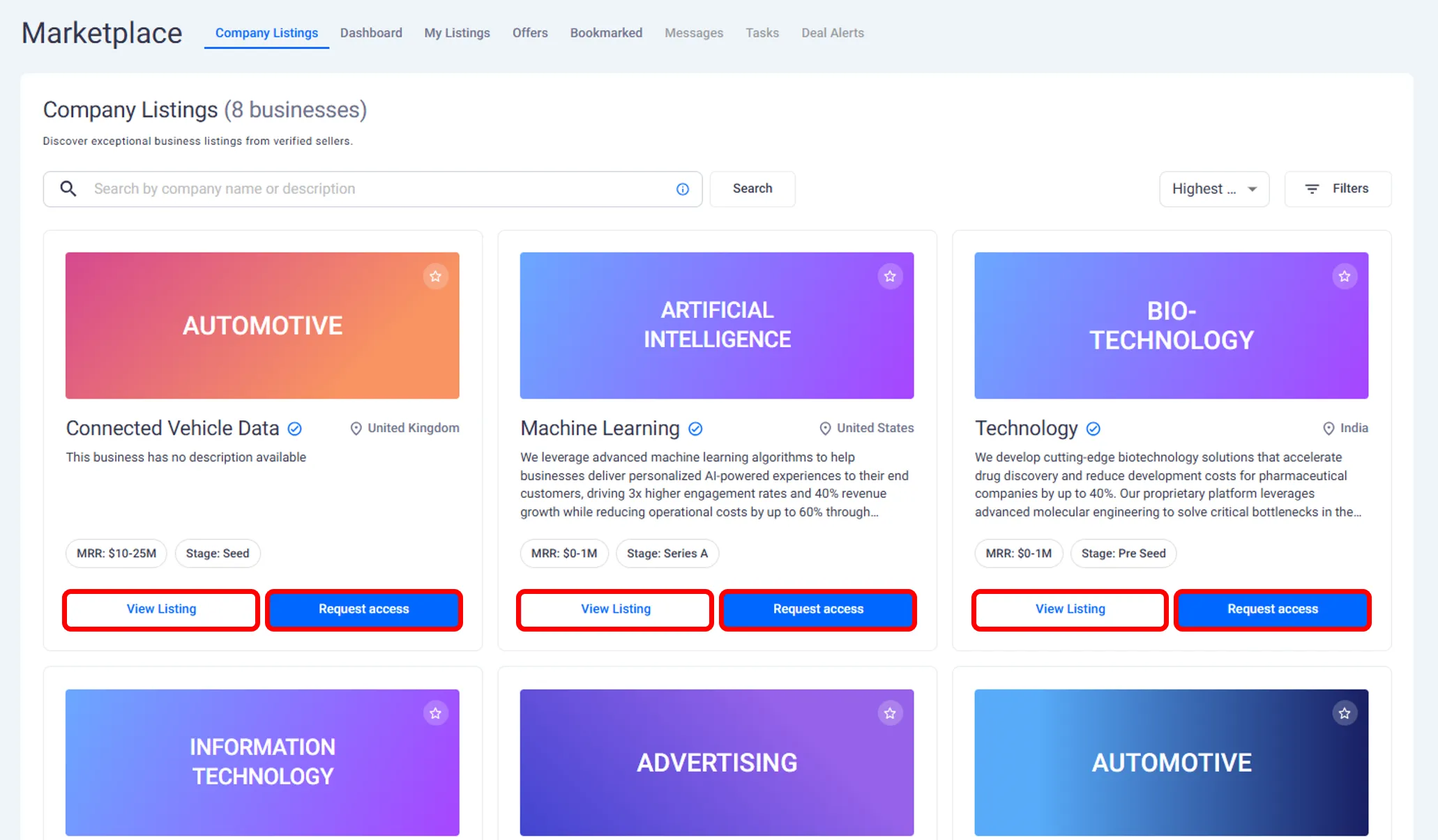Request access to Technology listing
Viewport: 1438px width, 840px height.
pyautogui.click(x=1272, y=609)
